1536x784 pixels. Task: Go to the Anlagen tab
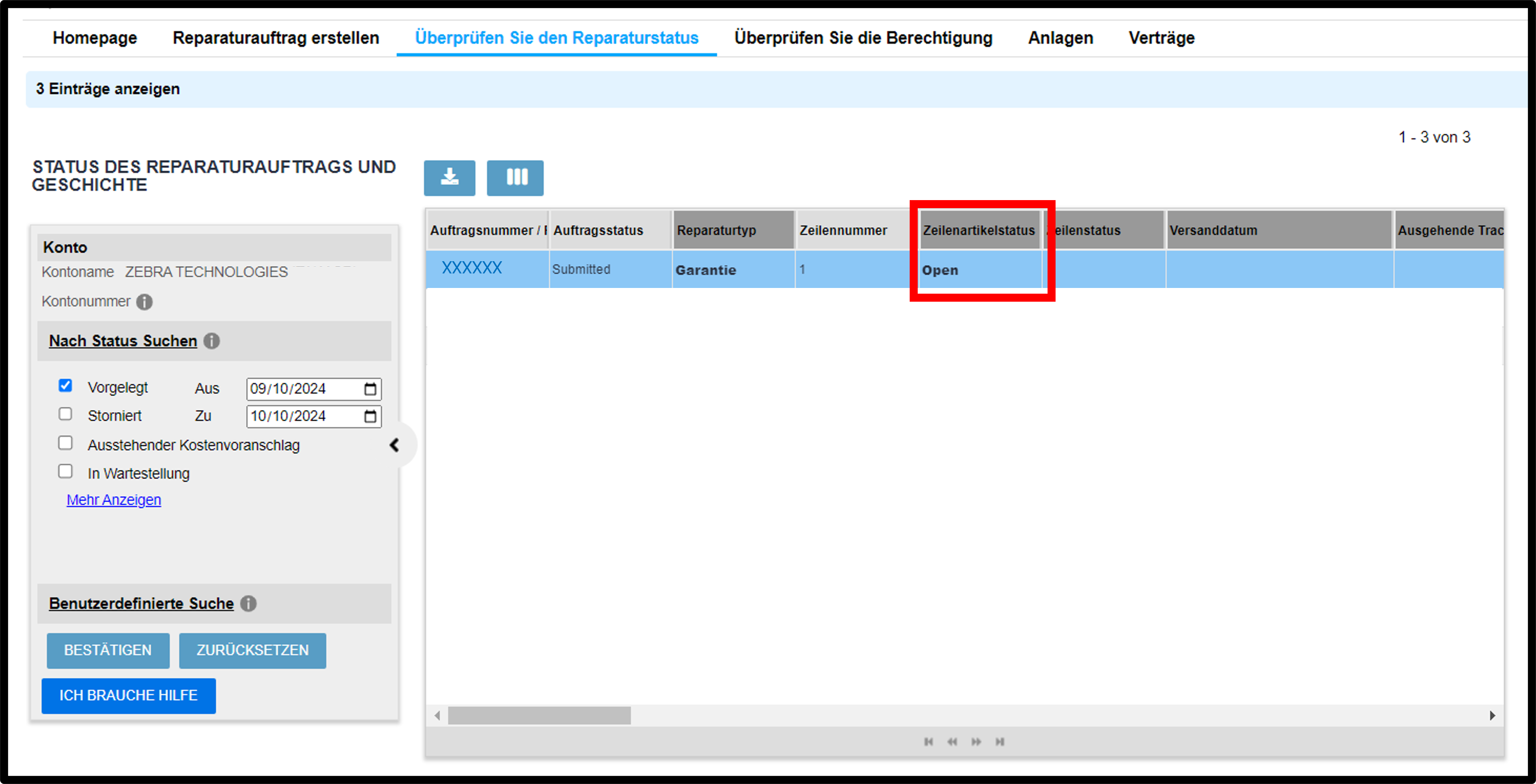(x=1060, y=37)
